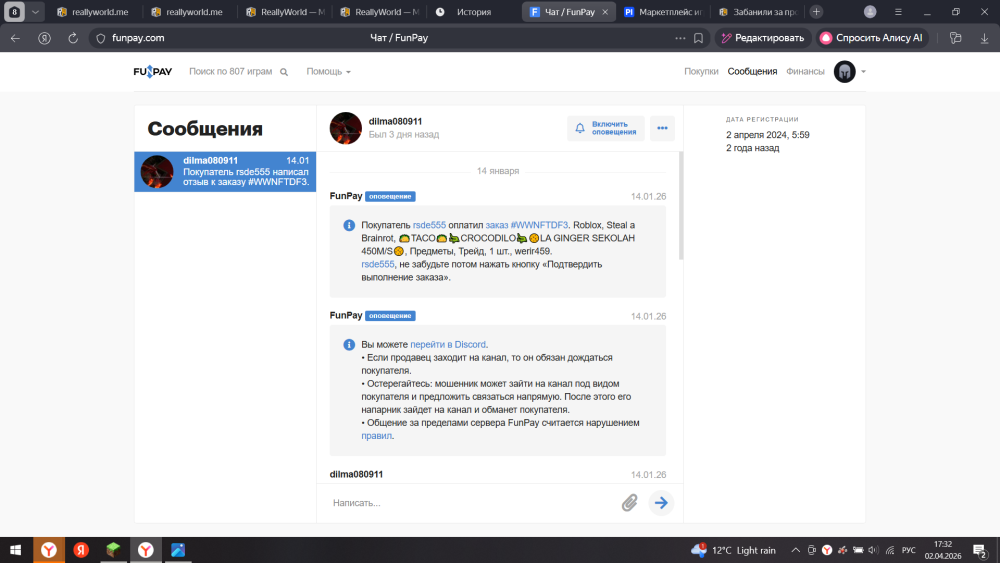Open downloads arrow icon

[x=984, y=38]
